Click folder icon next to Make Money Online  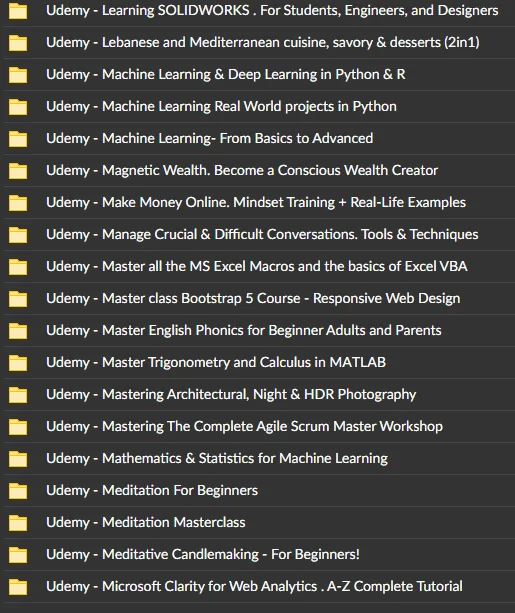coord(18,203)
